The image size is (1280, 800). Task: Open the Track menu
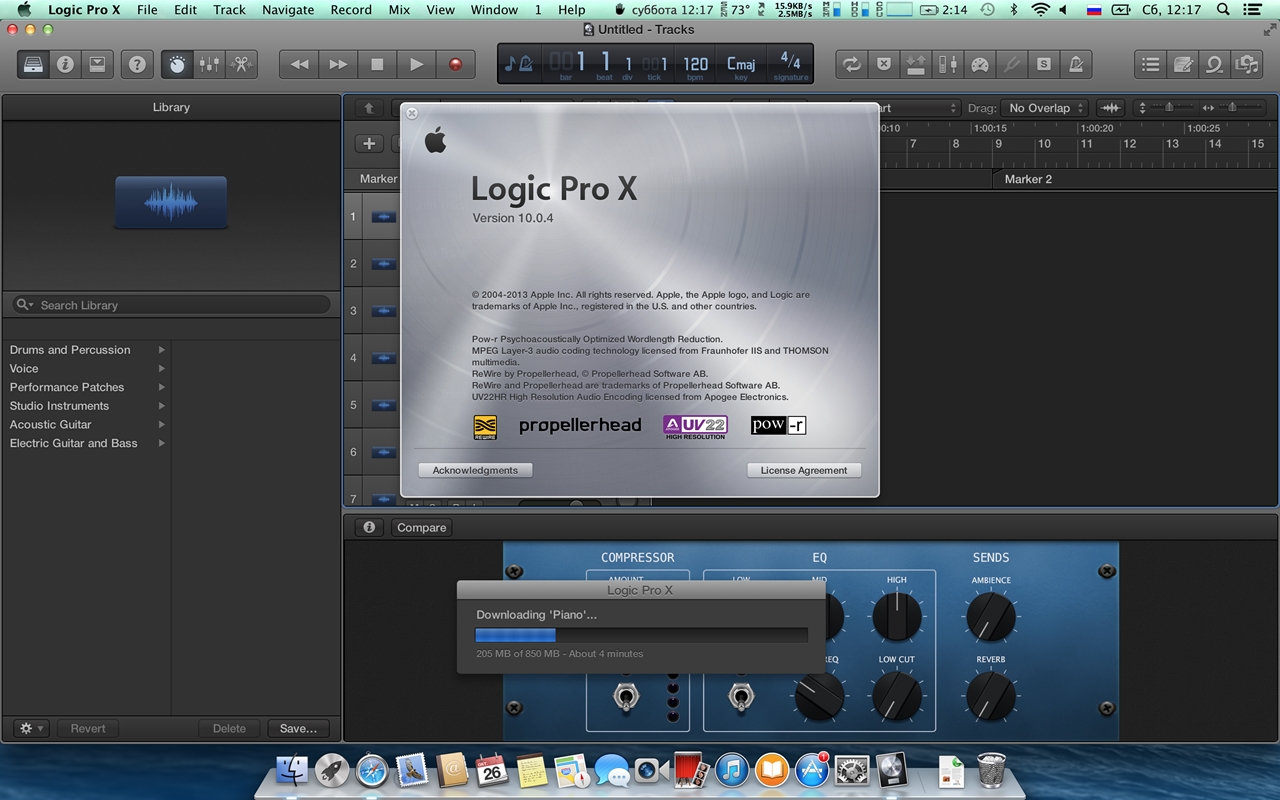pos(229,10)
